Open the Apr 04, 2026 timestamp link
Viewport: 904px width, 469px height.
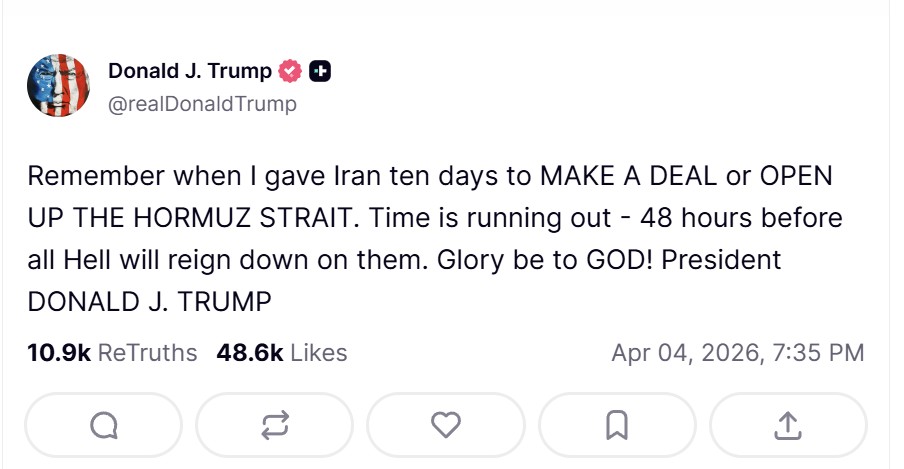pyautogui.click(x=737, y=352)
